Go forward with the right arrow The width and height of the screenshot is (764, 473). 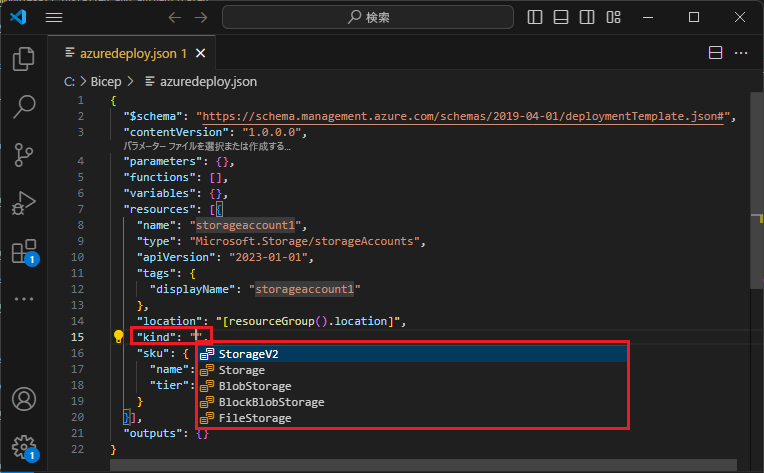pyautogui.click(x=201, y=18)
